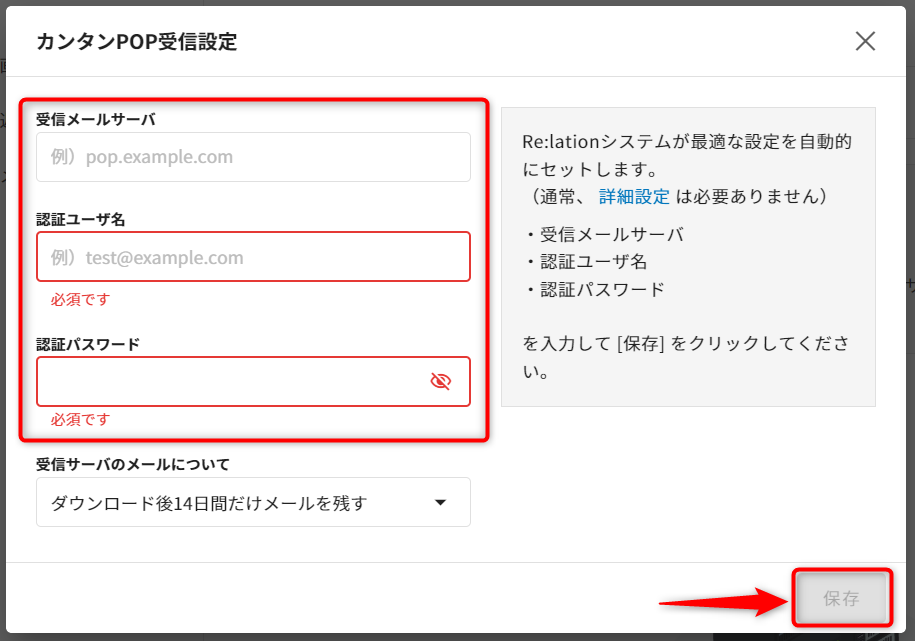Click the カンタンPOP受信設定 dialog title
Screen dimensions: 915x641
(x=137, y=41)
